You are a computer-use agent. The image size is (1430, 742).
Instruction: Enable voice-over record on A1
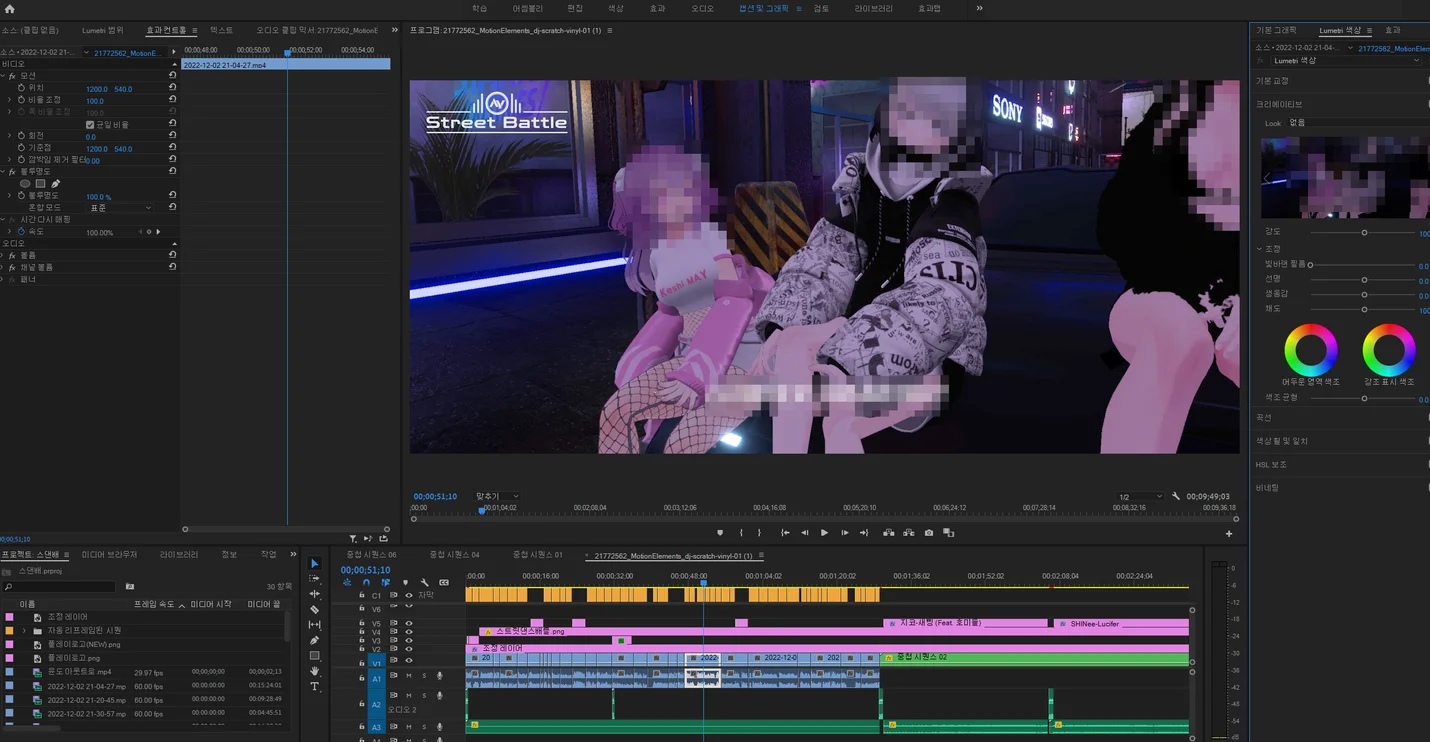click(x=439, y=676)
